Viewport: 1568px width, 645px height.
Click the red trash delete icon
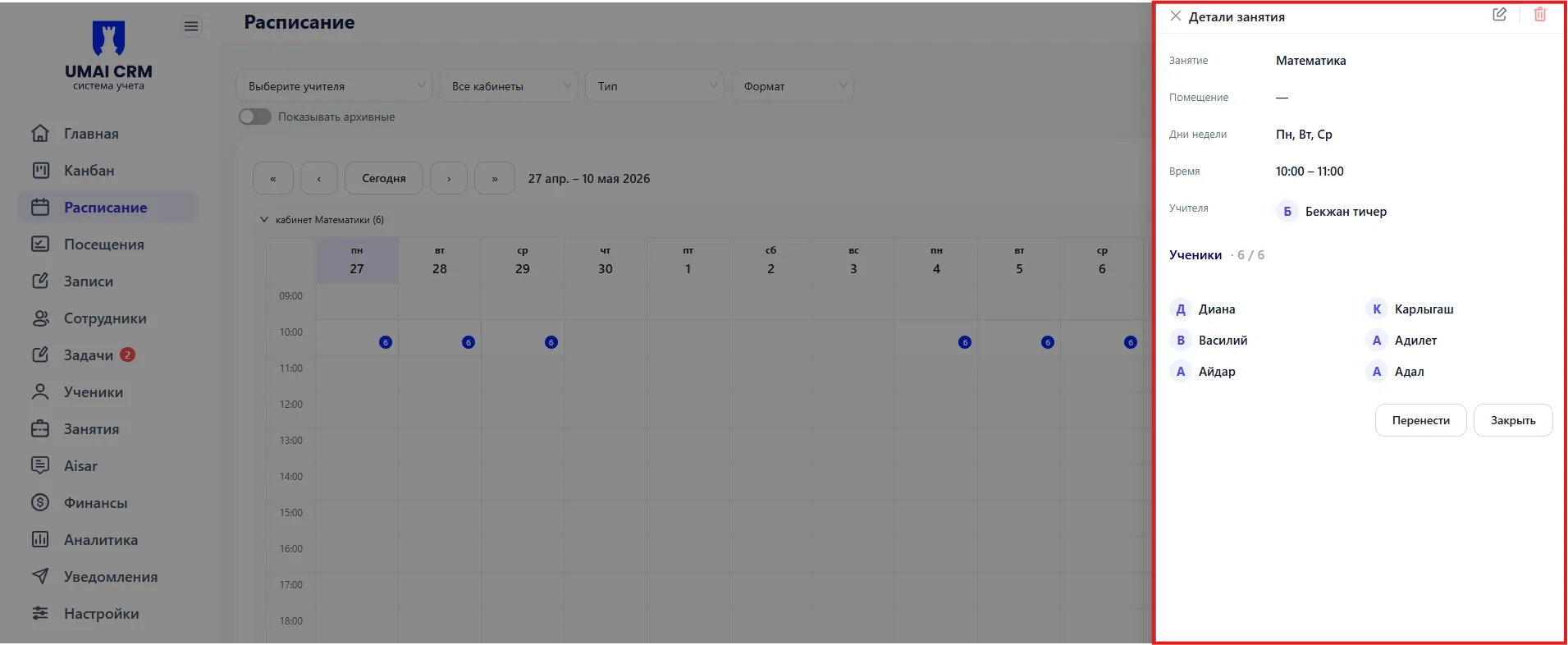point(1540,15)
